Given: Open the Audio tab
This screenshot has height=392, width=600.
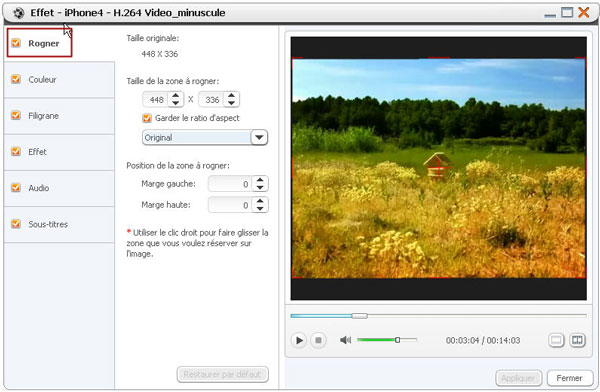Looking at the screenshot, I should (59, 188).
